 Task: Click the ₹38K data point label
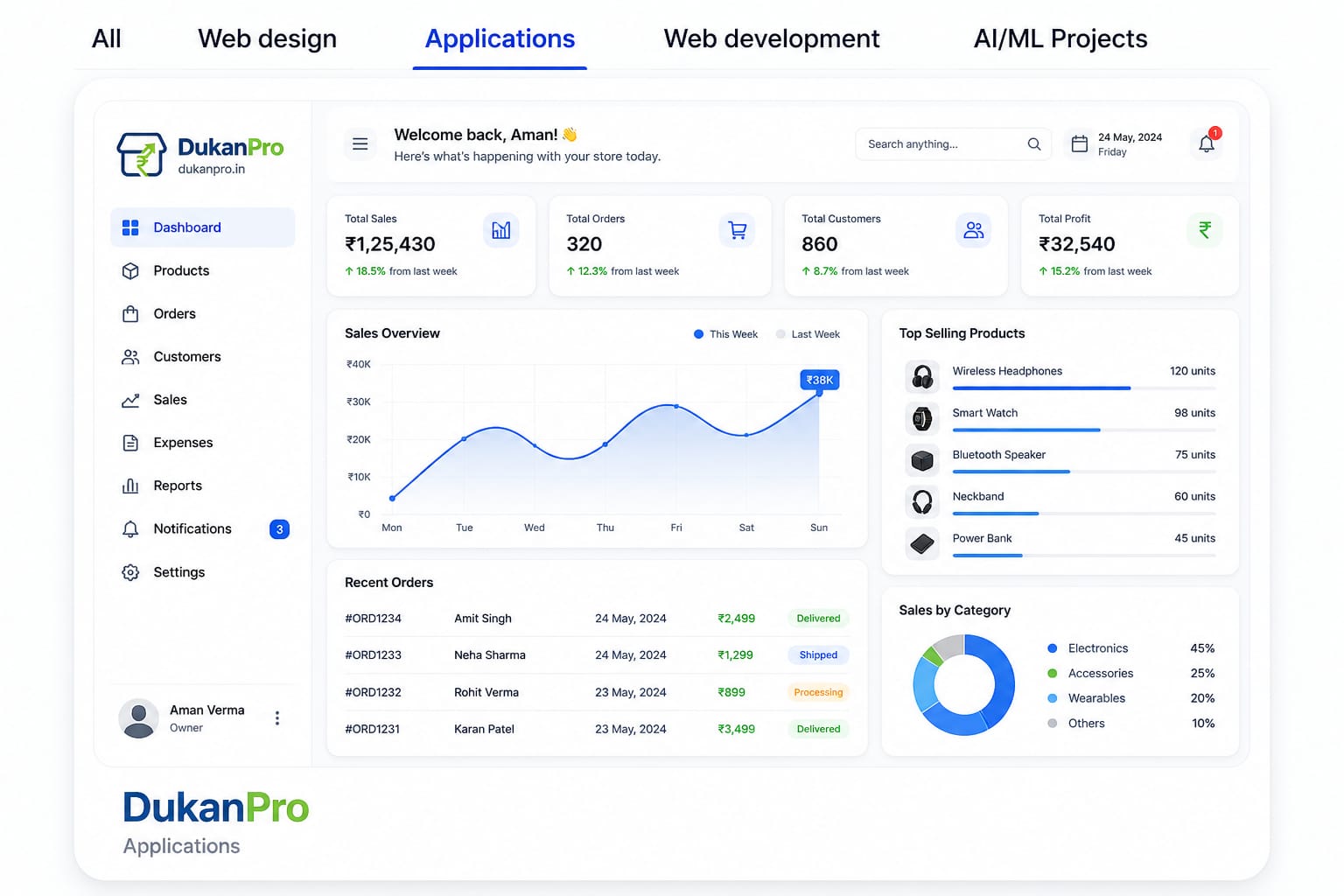click(x=820, y=380)
